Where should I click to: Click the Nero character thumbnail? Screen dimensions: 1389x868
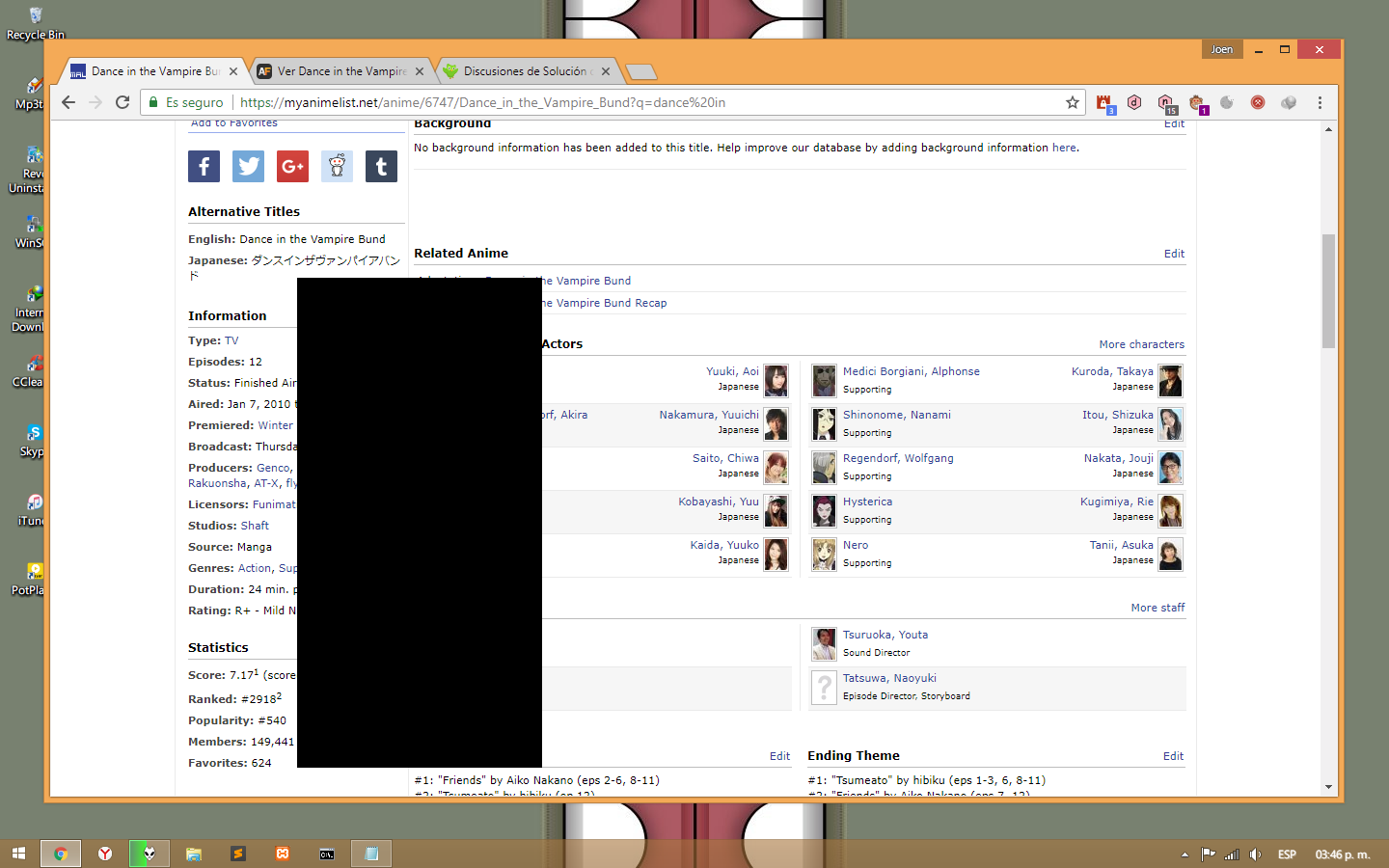[824, 555]
